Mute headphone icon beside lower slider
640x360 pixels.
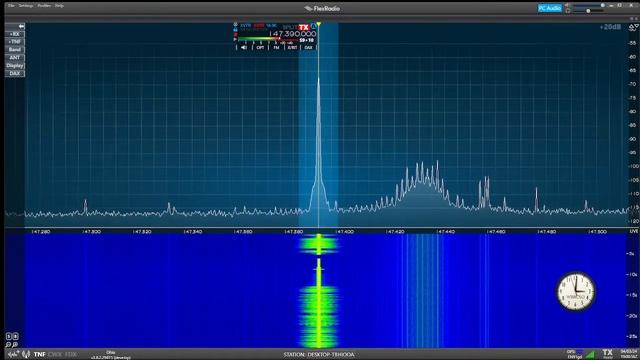567,11
